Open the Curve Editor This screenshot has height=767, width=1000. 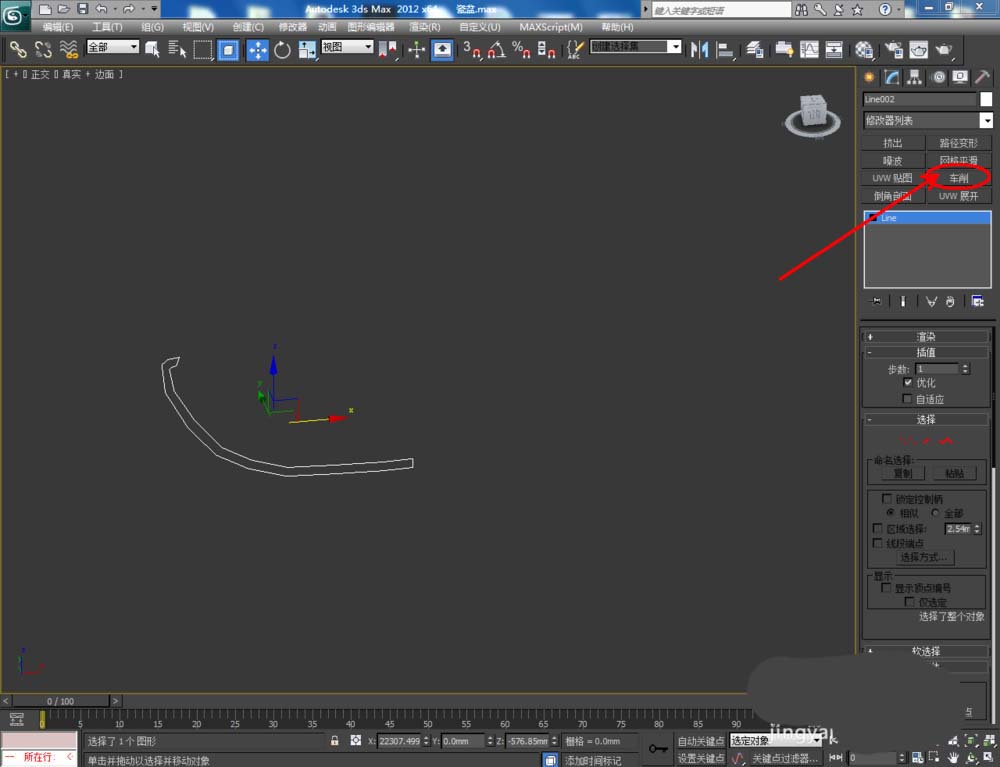pos(809,50)
